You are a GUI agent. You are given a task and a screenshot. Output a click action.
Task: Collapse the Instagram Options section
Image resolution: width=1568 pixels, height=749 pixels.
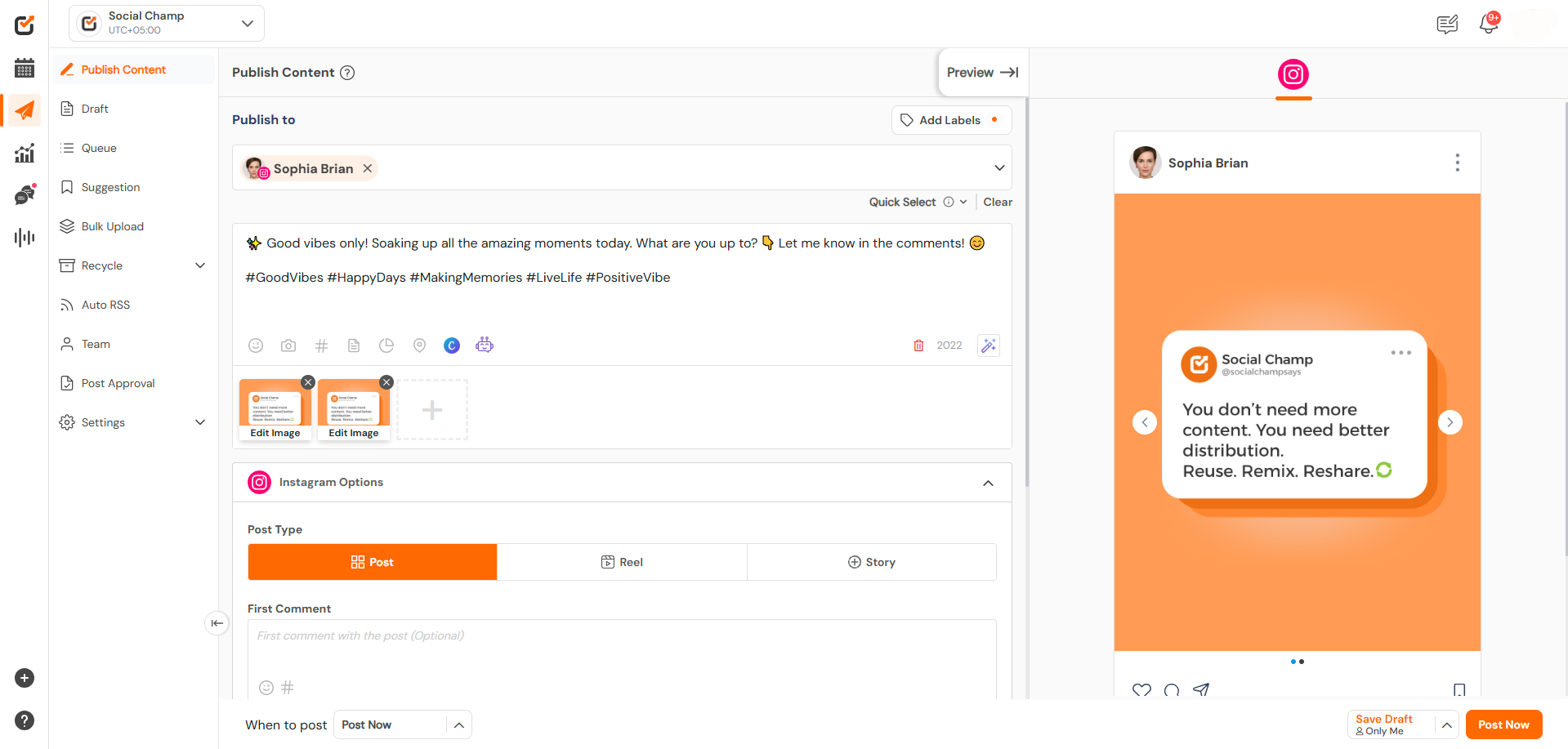[989, 483]
